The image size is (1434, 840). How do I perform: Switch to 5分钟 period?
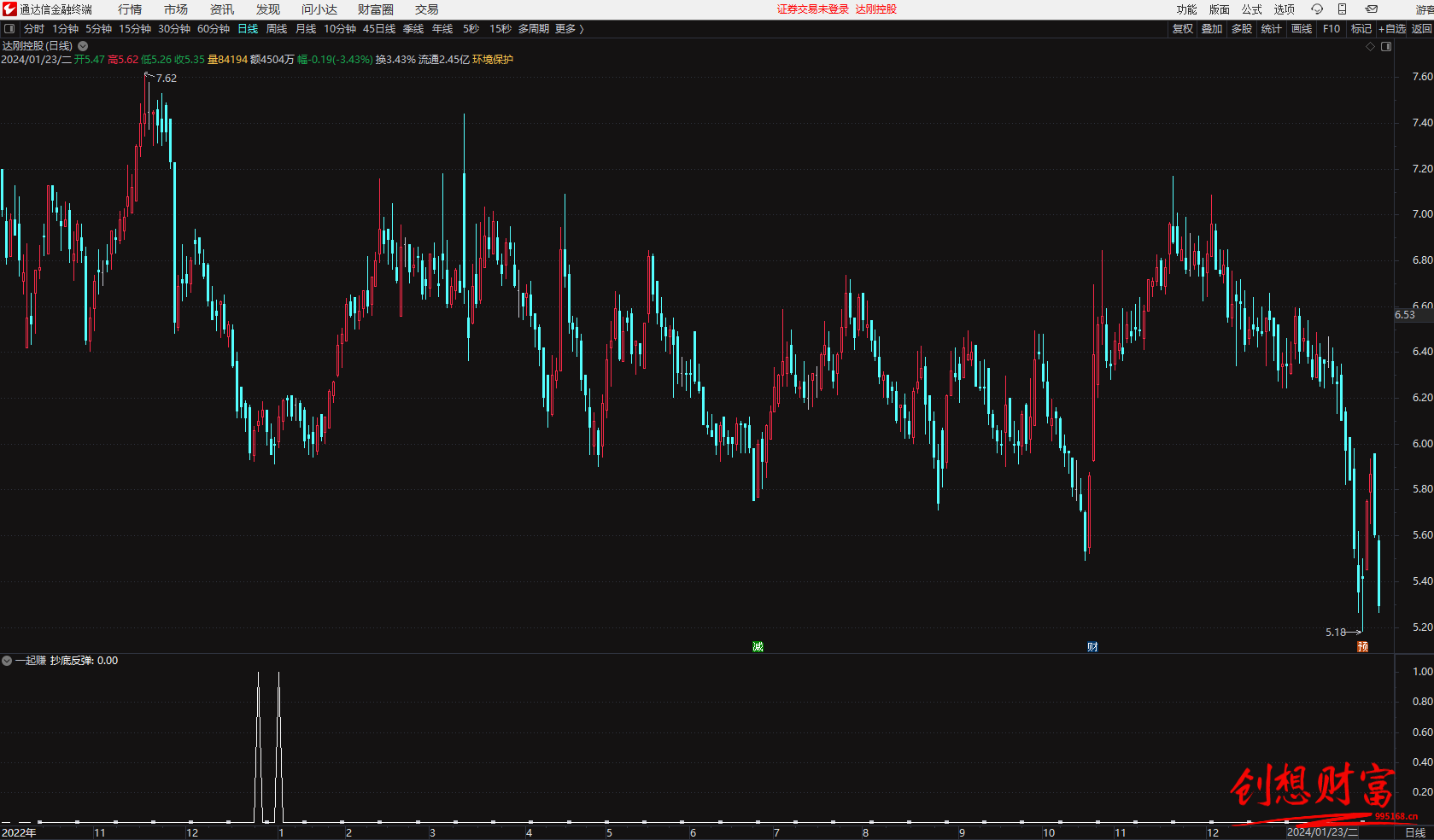tap(98, 29)
